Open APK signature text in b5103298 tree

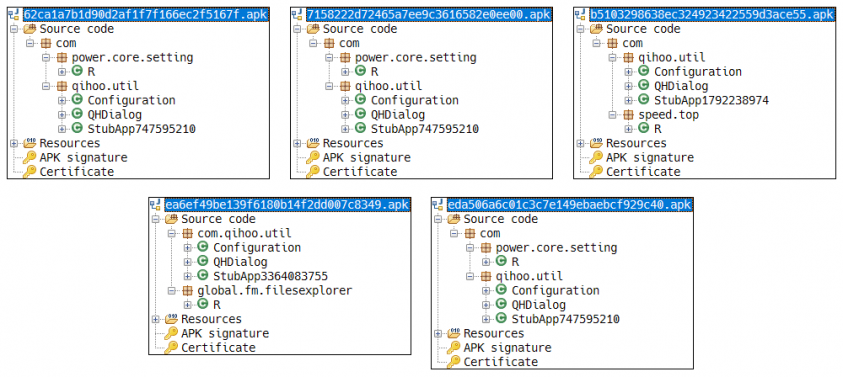[x=649, y=158]
